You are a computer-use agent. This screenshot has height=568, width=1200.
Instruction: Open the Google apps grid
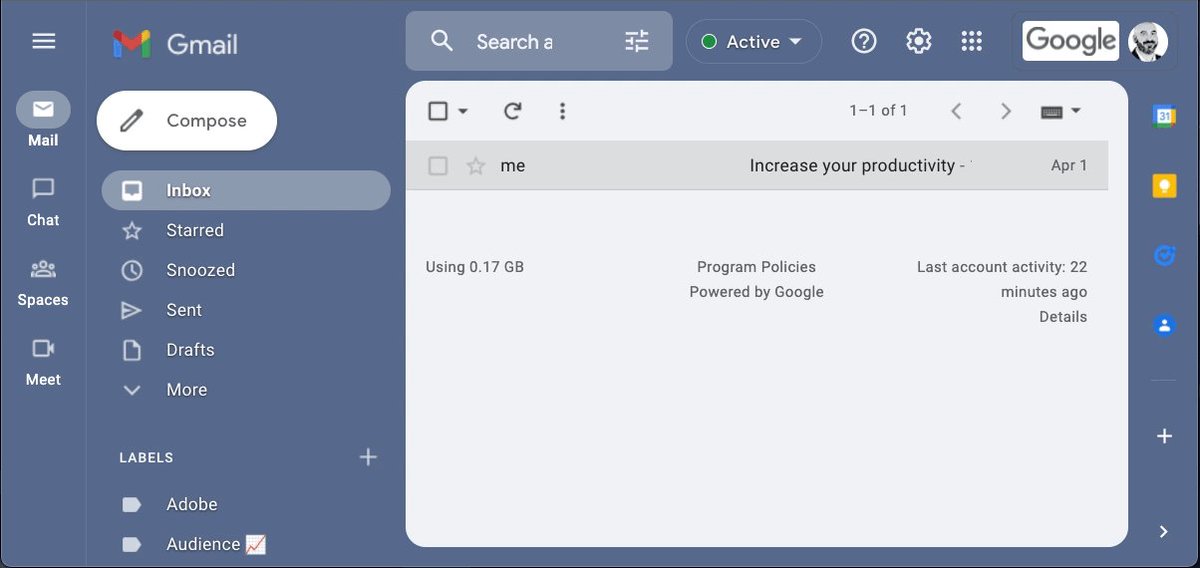click(x=971, y=41)
